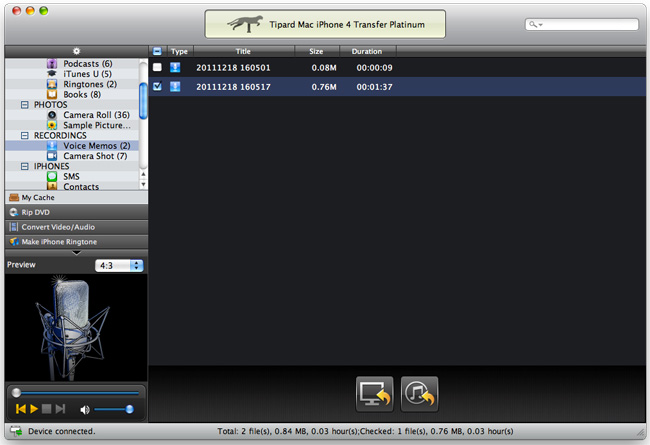The image size is (650, 445).
Task: Click the Voice Memos microphone icon
Action: [x=52, y=146]
